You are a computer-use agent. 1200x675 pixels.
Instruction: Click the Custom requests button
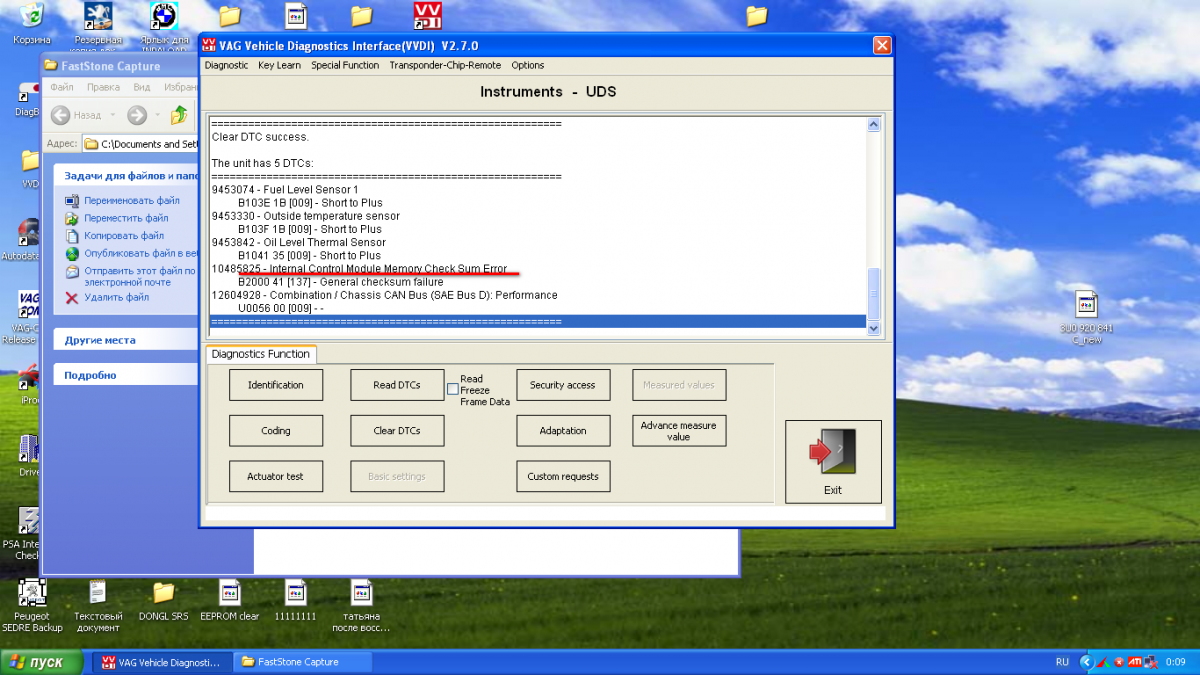[x=563, y=477]
